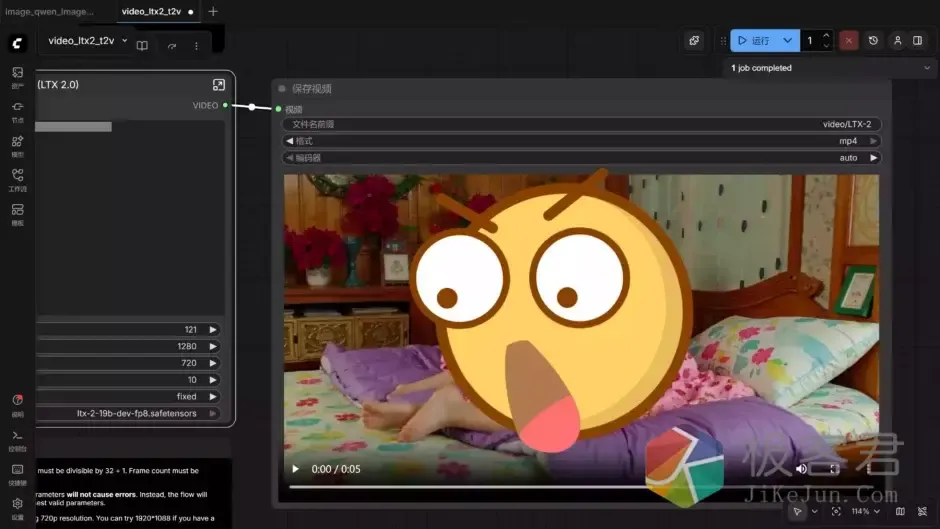940x529 pixels.
Task: Toggle the Save Video node collapse dot
Action: [x=282, y=89]
